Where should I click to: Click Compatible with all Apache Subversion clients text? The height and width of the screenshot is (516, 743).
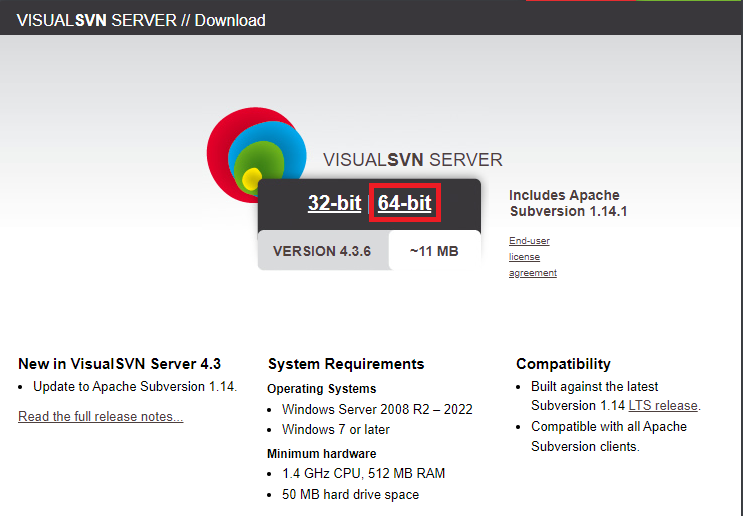[609, 436]
